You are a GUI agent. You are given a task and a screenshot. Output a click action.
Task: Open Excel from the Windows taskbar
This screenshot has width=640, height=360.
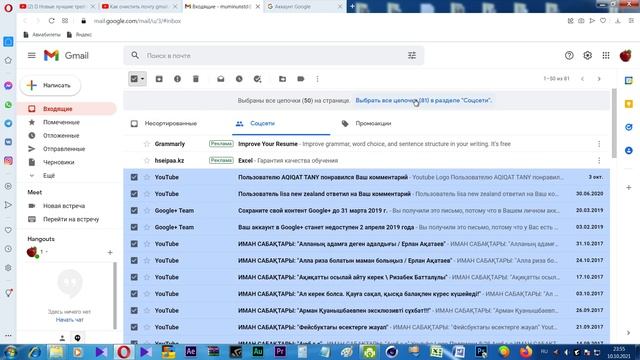(x=436, y=351)
